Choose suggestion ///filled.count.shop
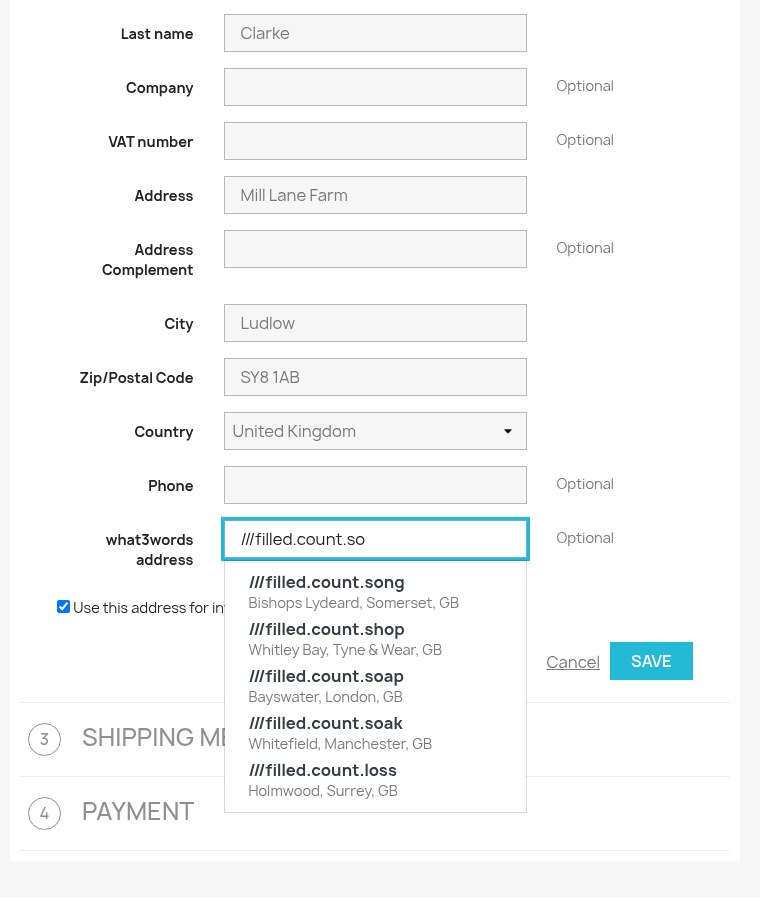The width and height of the screenshot is (760, 900). pyautogui.click(x=375, y=639)
